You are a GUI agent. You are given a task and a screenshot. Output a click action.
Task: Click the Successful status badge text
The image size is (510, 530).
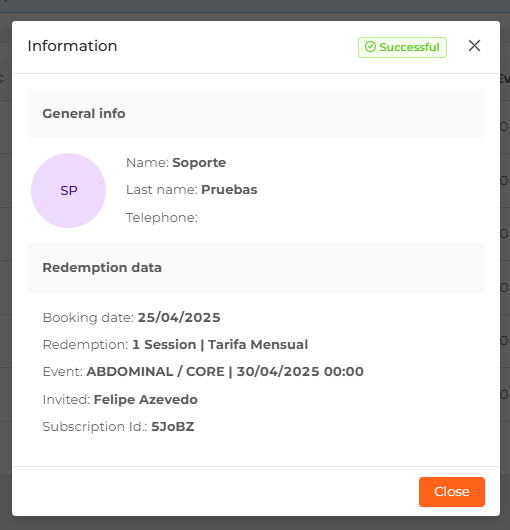[x=409, y=47]
